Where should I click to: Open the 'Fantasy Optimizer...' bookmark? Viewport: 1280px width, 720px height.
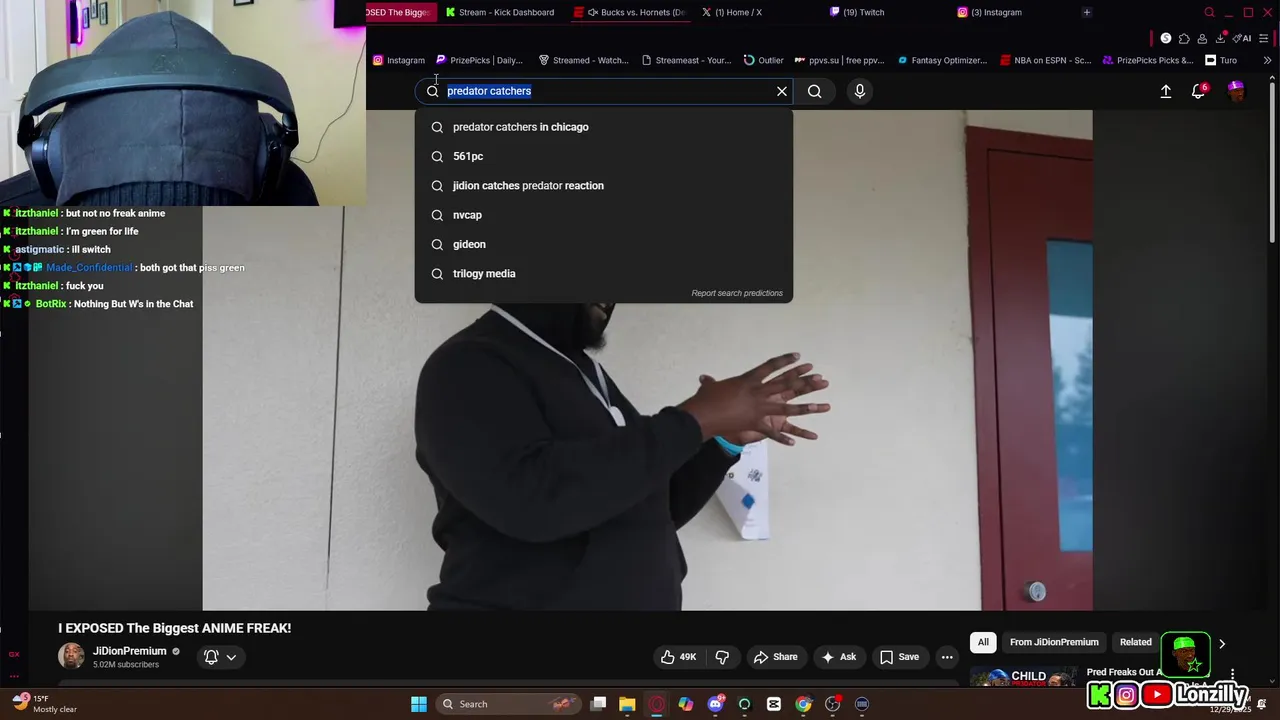(x=943, y=60)
